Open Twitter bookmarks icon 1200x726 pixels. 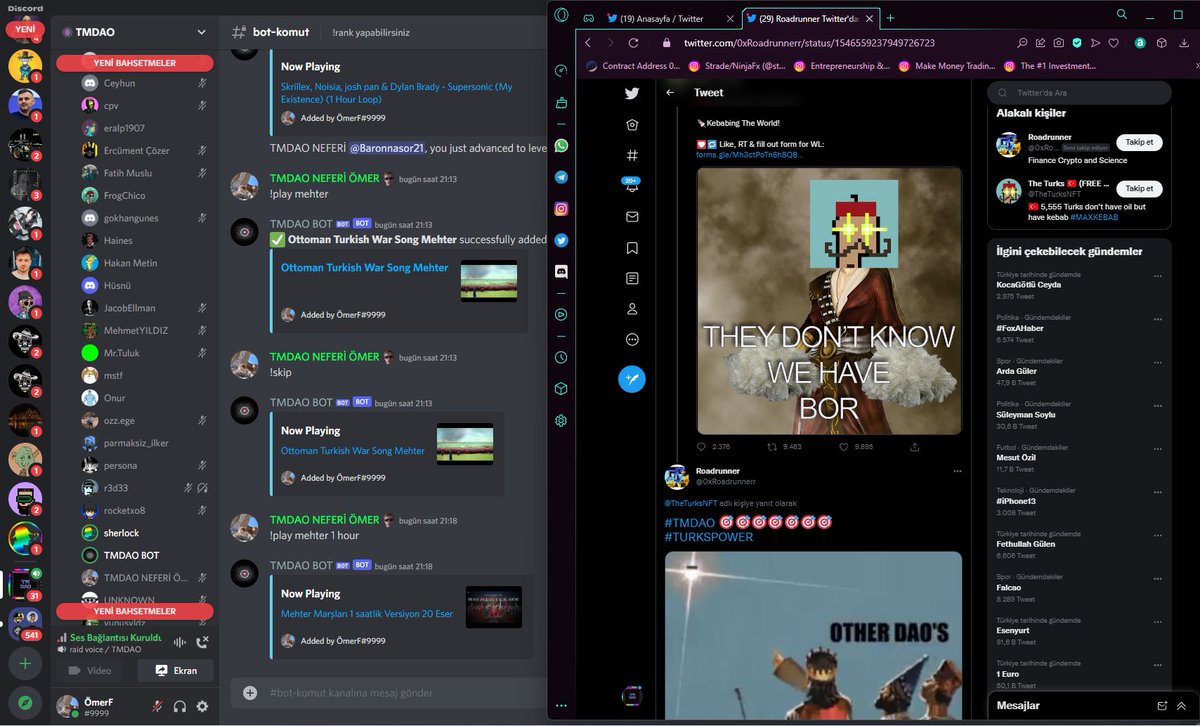pyautogui.click(x=632, y=248)
